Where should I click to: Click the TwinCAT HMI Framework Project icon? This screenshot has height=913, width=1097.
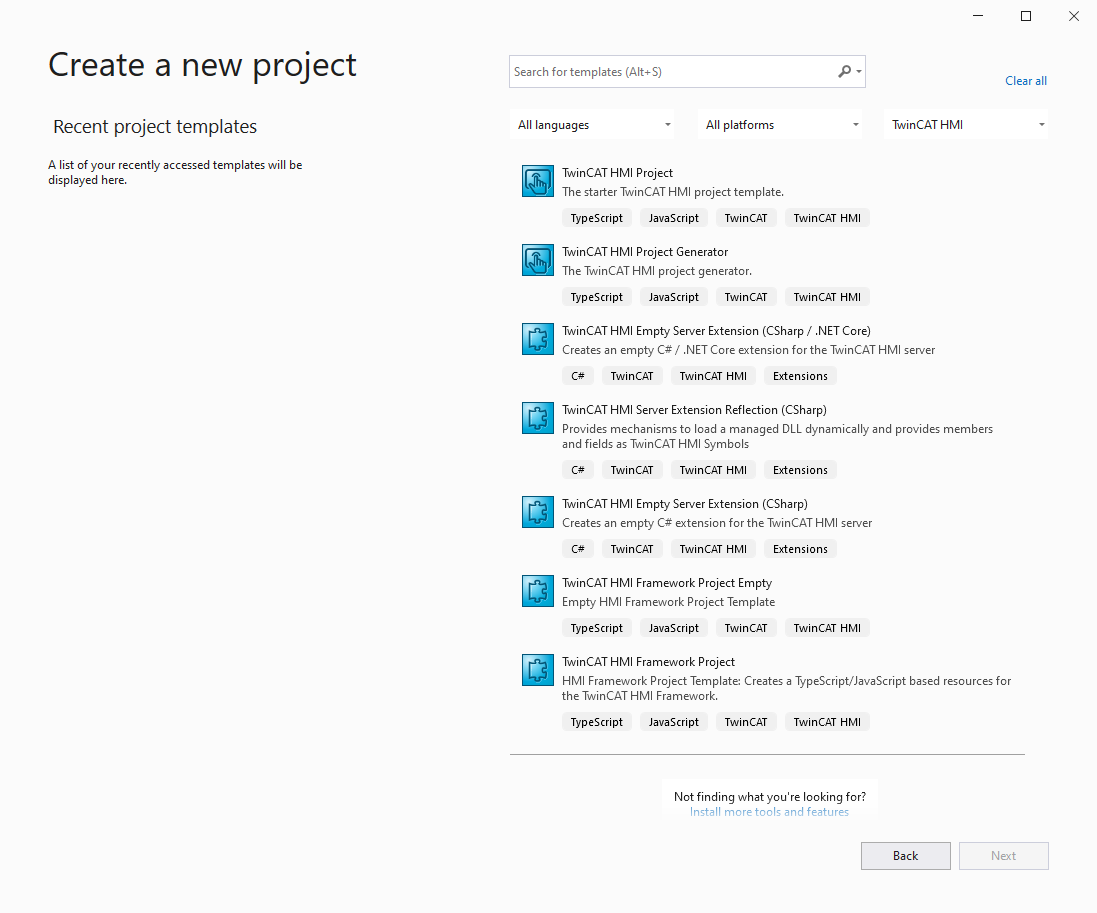537,670
